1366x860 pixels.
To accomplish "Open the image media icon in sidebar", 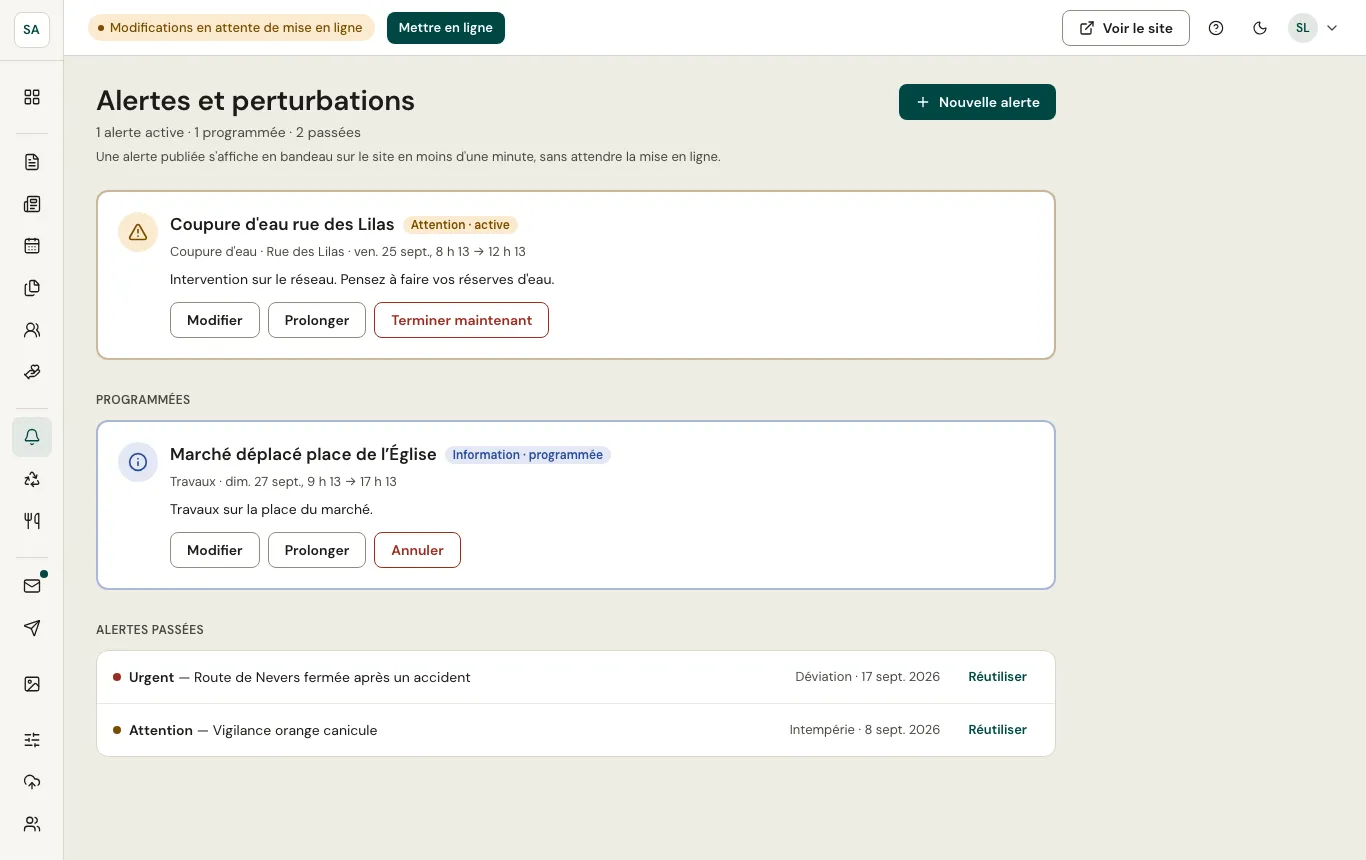I will click(32, 684).
